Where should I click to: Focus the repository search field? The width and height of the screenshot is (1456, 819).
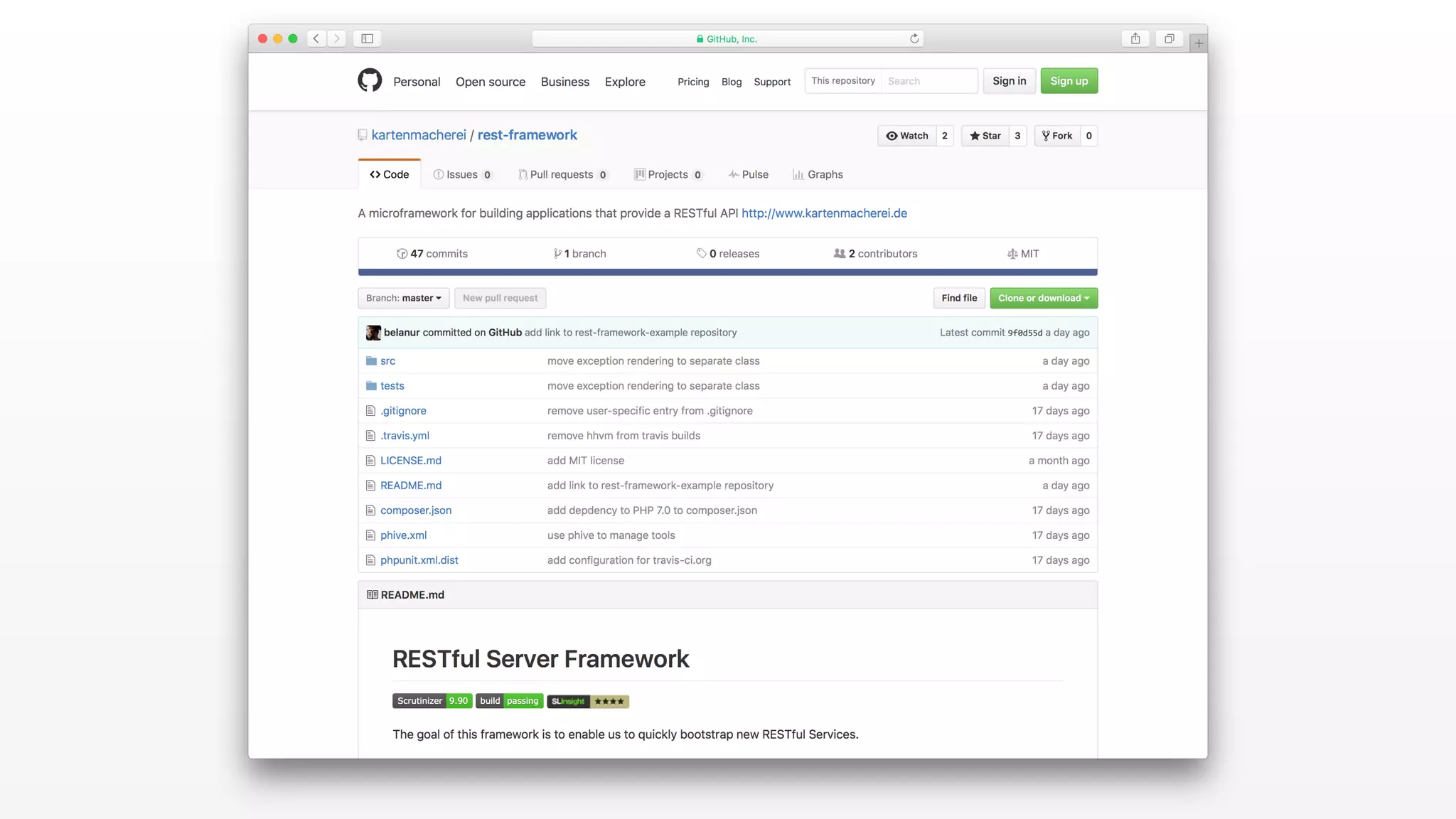pos(928,81)
